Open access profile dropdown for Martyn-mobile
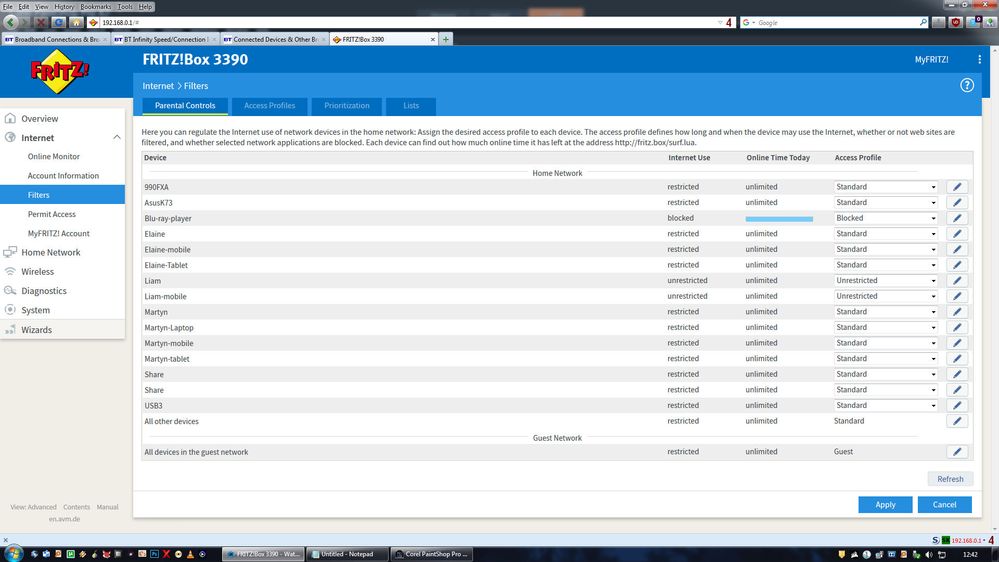The image size is (999, 562). [x=886, y=343]
